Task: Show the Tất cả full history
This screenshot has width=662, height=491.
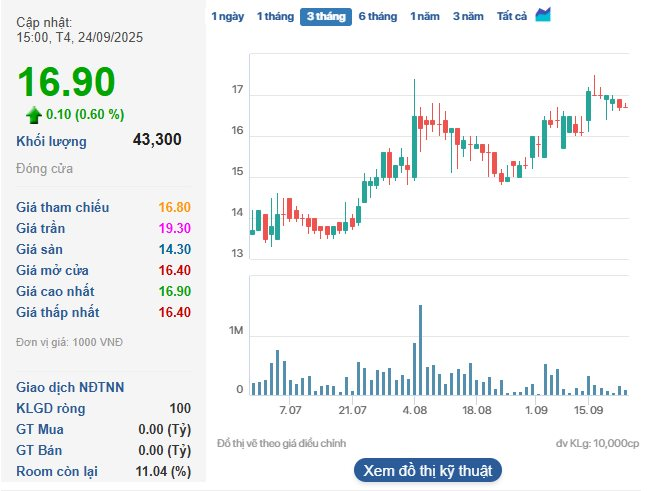Action: pyautogui.click(x=512, y=16)
